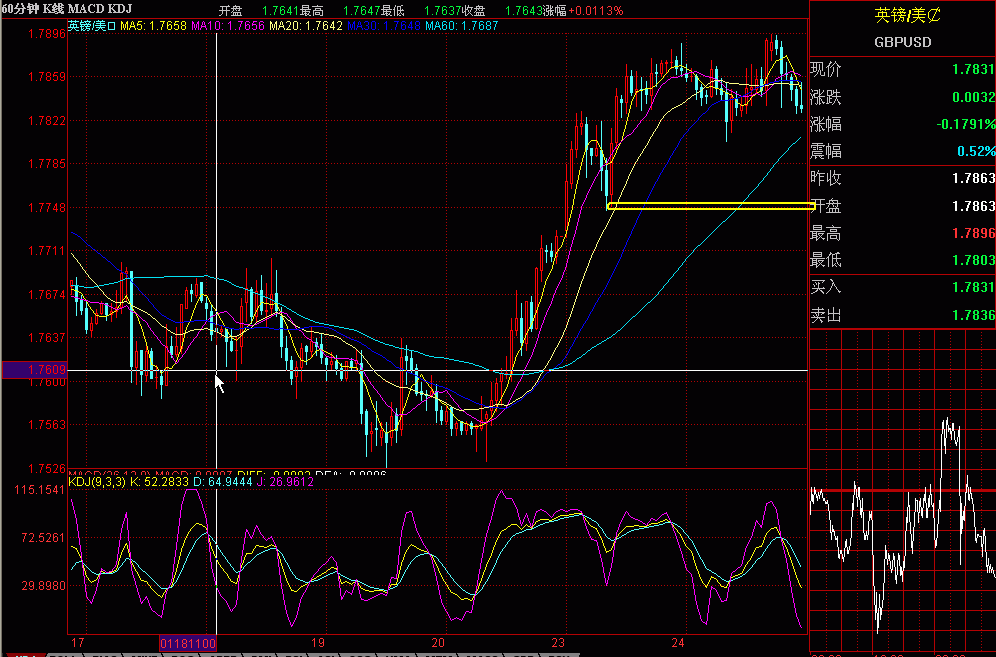This screenshot has height=657, width=996.
Task: Click date 17 on the time axis
Action: pyautogui.click(x=77, y=642)
